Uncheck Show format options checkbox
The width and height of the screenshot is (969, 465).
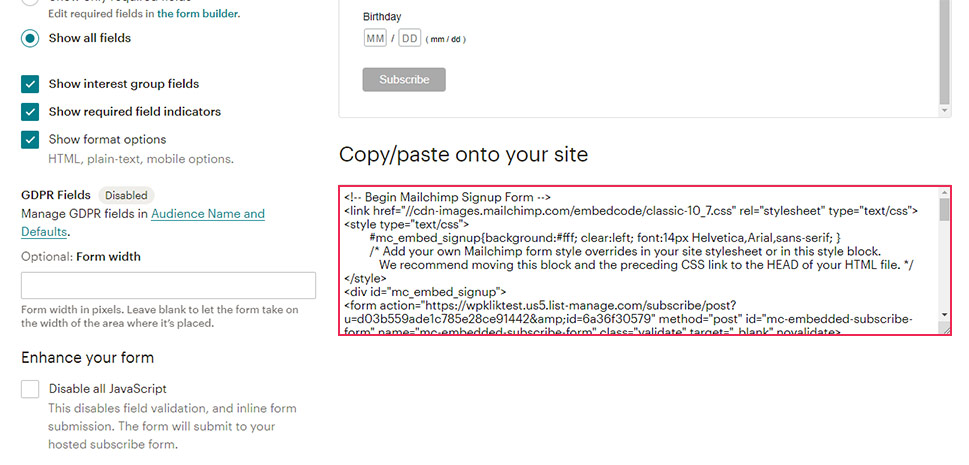point(30,140)
